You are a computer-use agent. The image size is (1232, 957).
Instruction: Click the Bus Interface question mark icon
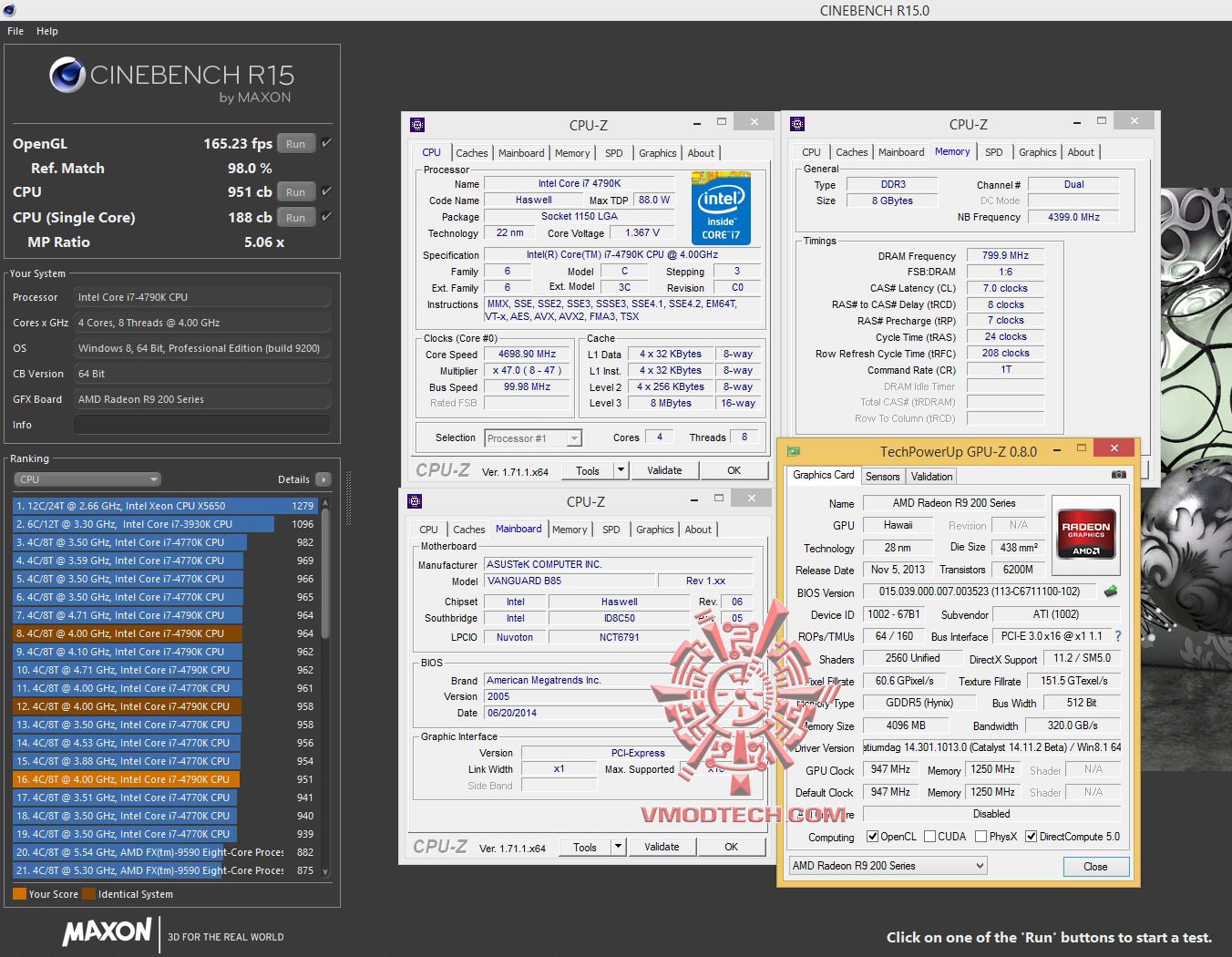pos(1118,636)
